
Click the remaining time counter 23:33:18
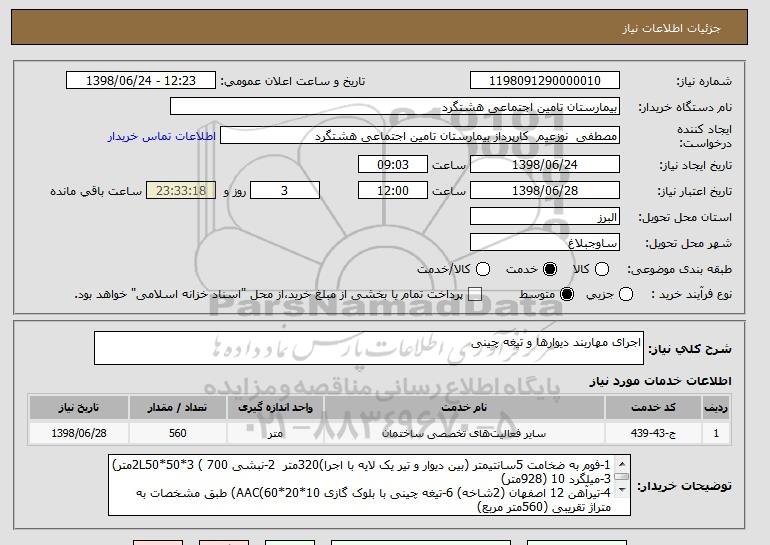click(x=181, y=191)
